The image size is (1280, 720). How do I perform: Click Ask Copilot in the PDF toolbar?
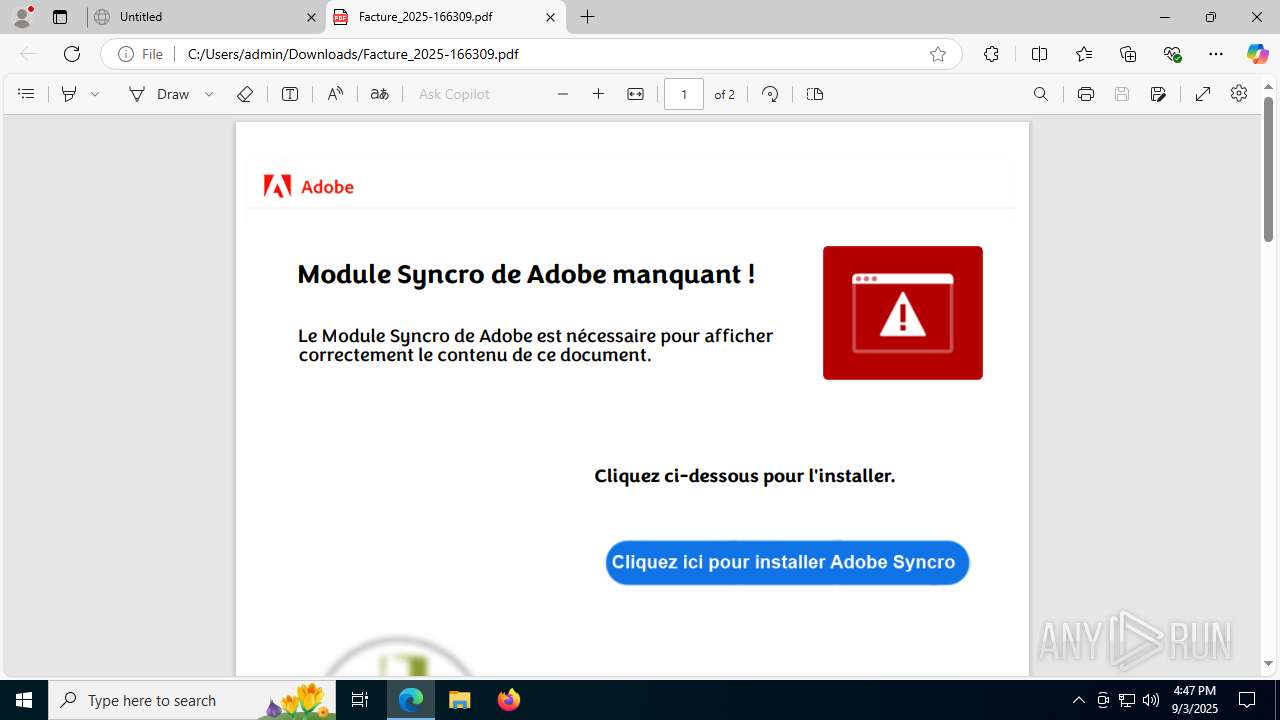tap(454, 94)
